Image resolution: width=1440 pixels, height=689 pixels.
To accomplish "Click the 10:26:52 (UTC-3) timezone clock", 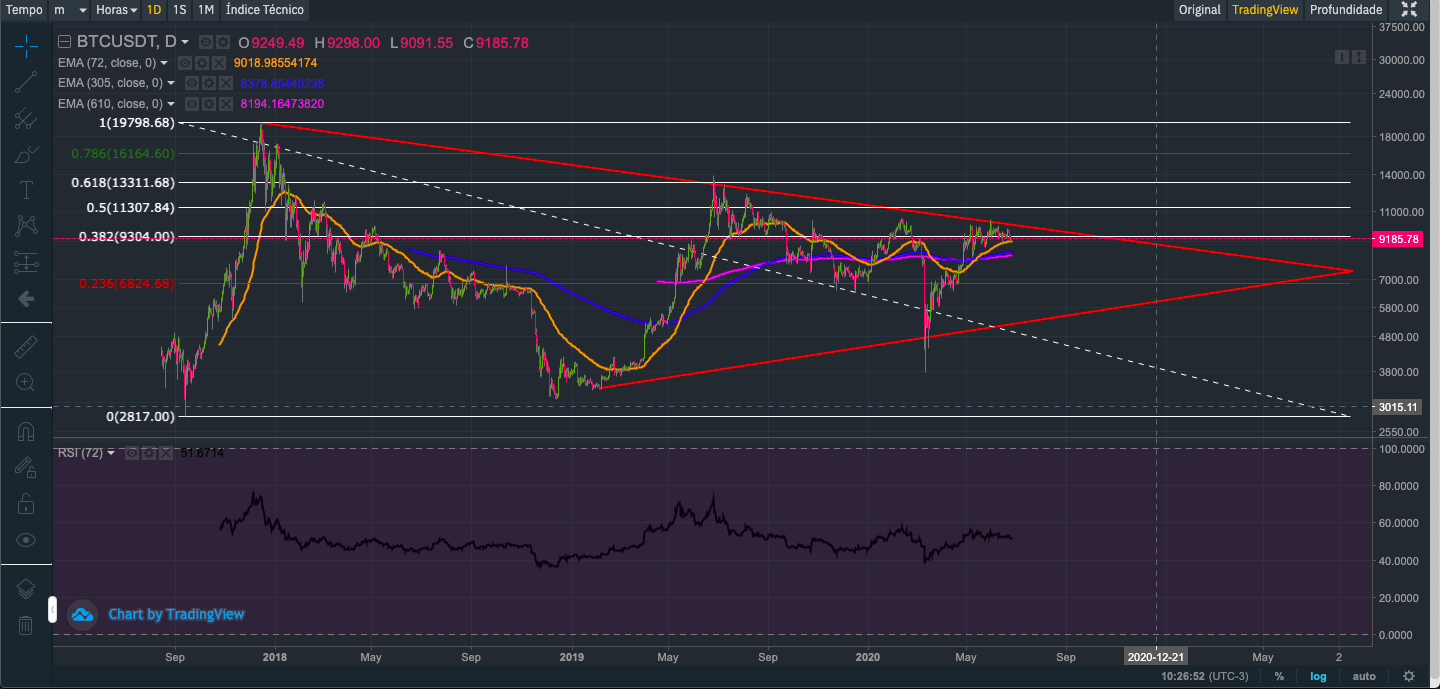I will point(1207,677).
